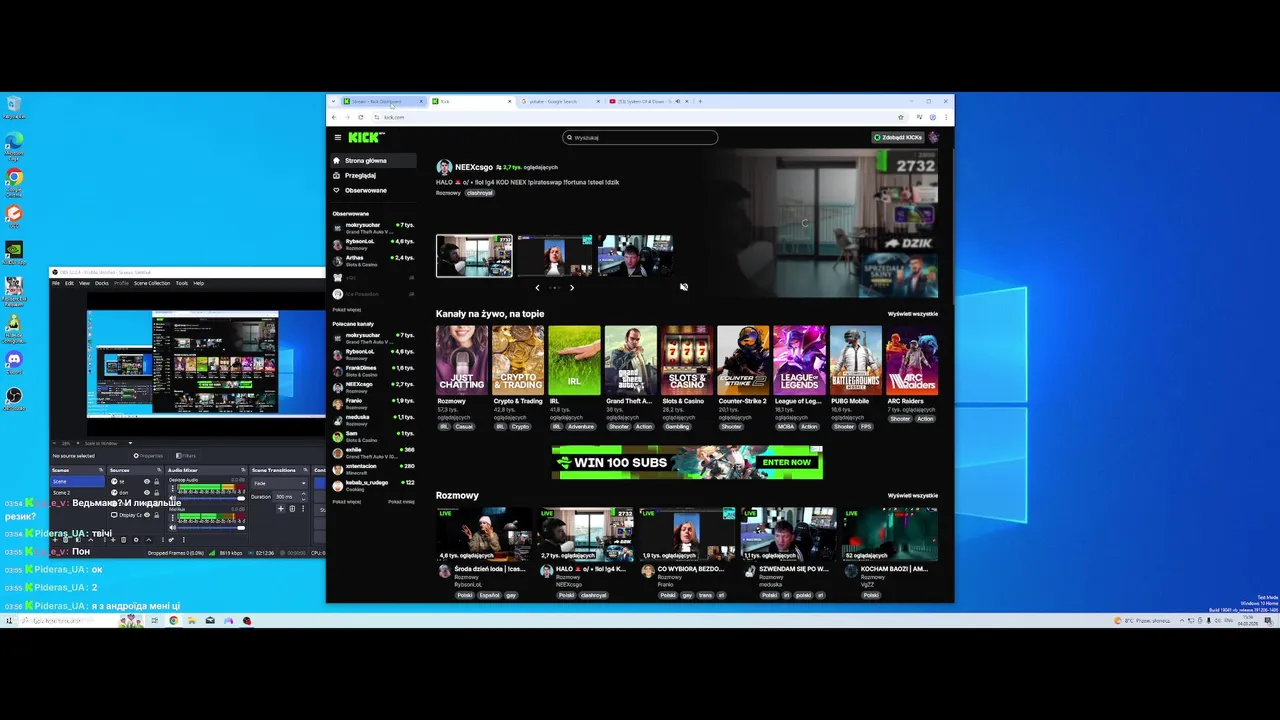Image resolution: width=1280 pixels, height=720 pixels.
Task: Open the OBS Fade transition dropdown
Action: [280, 483]
